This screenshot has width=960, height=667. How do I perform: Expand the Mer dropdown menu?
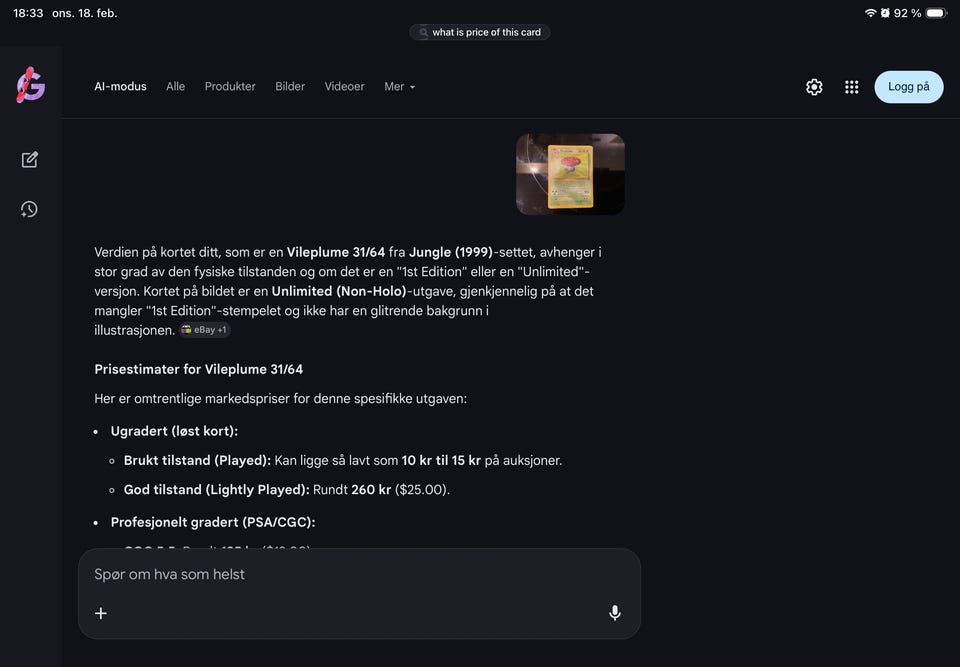pos(399,87)
